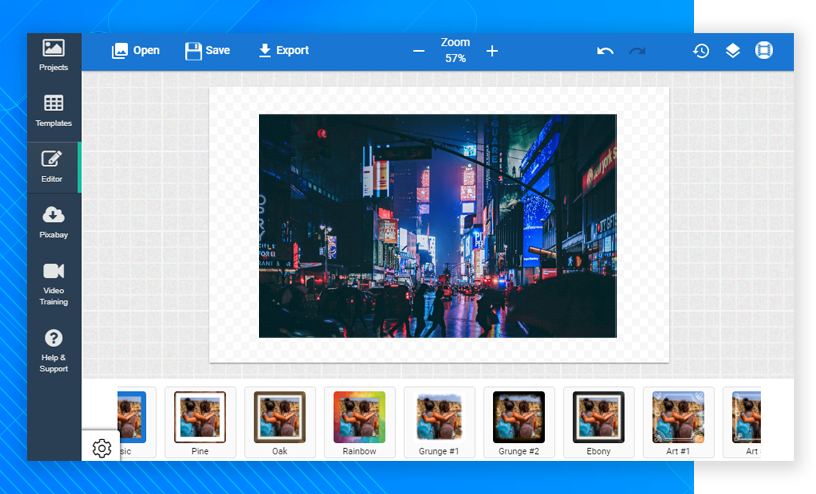Viewport: 816px width, 494px height.
Task: Open the Pixabay image browser
Action: point(54,223)
